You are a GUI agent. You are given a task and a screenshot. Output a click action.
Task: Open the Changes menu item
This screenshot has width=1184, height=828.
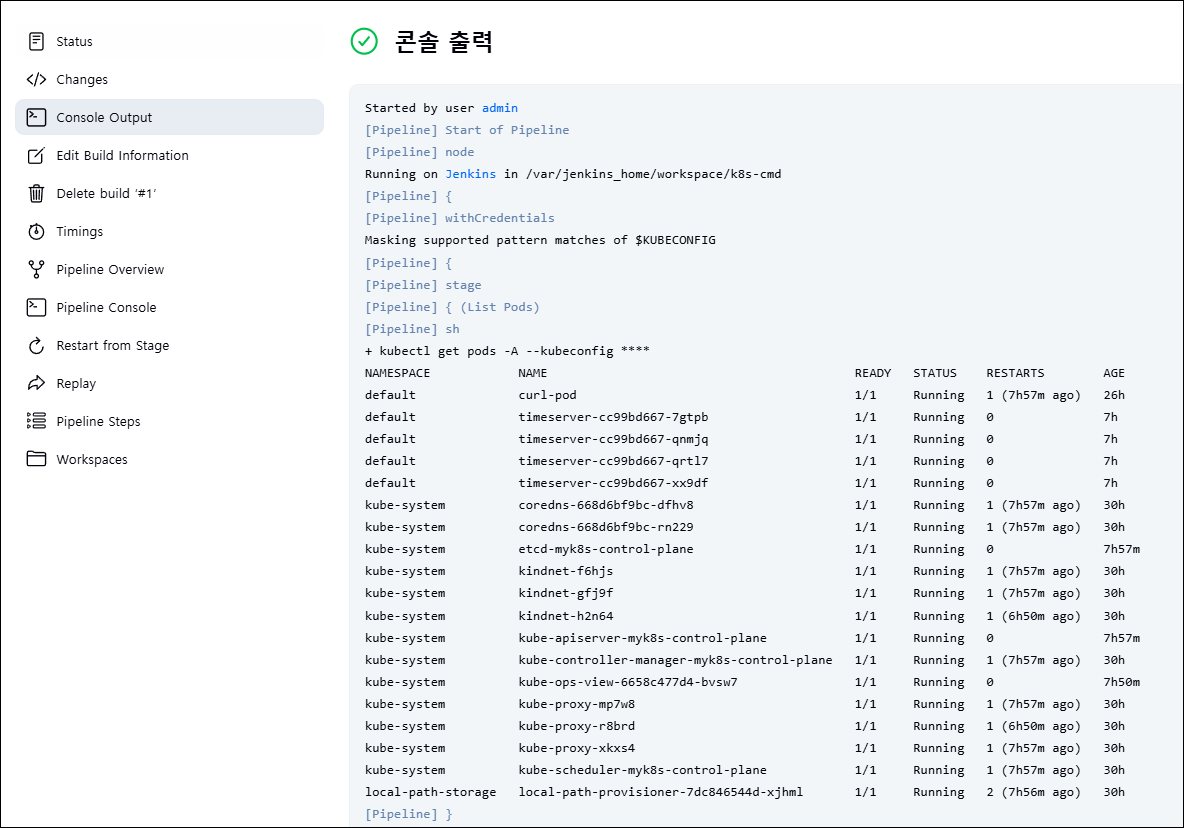pyautogui.click(x=169, y=79)
